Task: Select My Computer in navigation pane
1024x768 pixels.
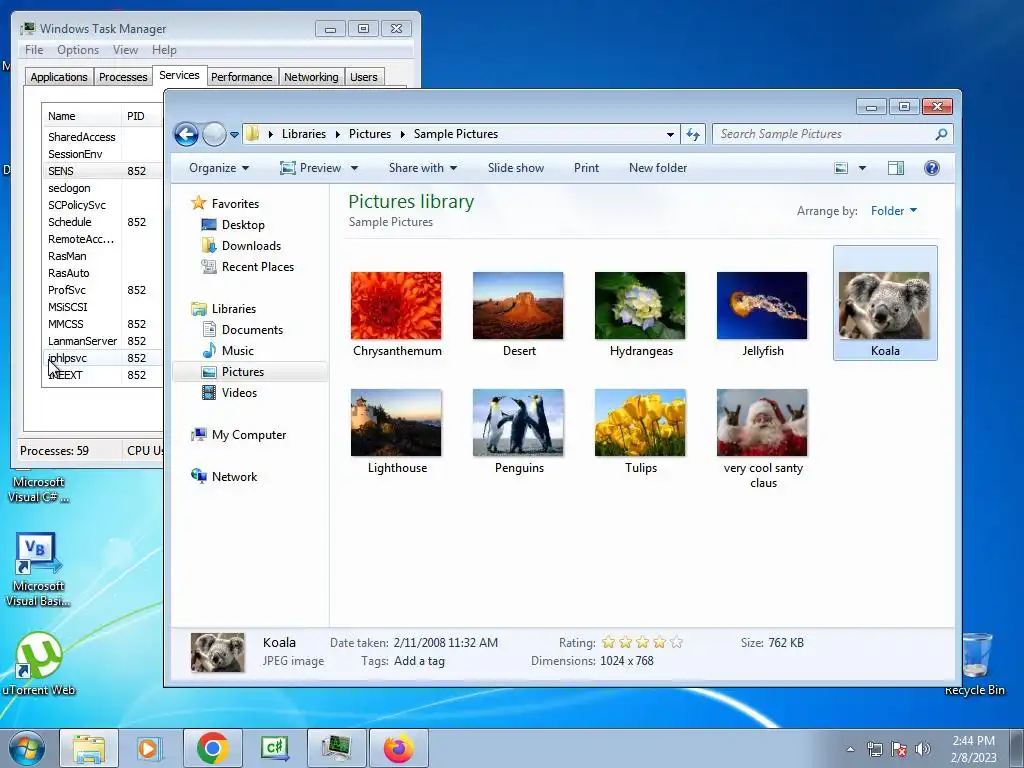Action: (238, 435)
